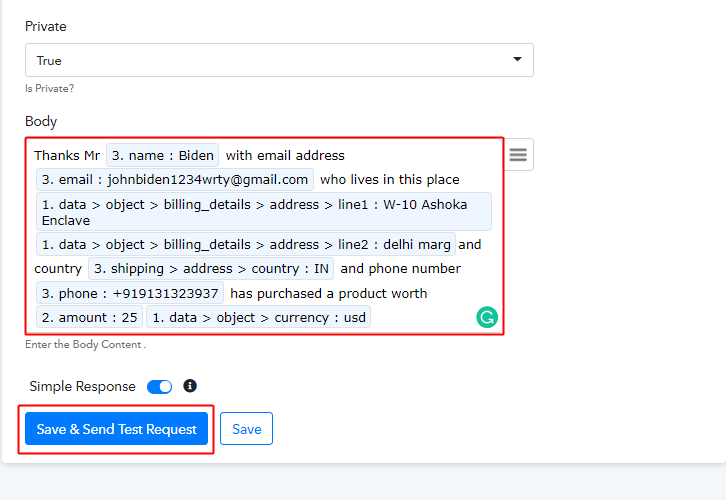Select the line1 : W-10 Ashoka Enclave tag
The image size is (726, 500).
[x=264, y=212]
